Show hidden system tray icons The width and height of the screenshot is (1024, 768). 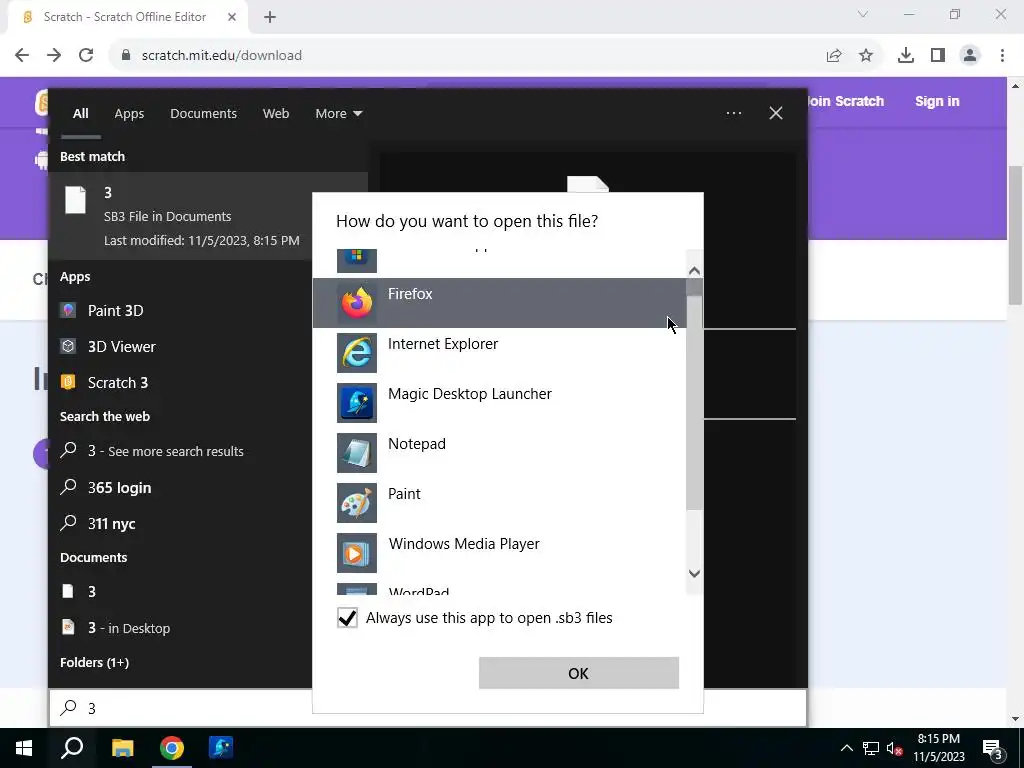(x=846, y=748)
